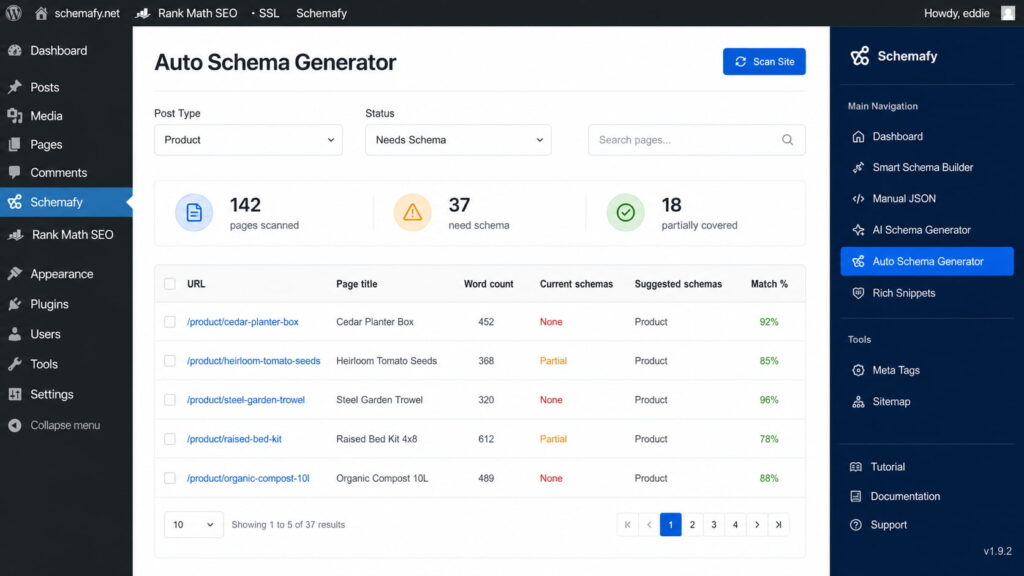This screenshot has width=1024, height=576.
Task: Sort by the Match % column header
Action: 769,283
